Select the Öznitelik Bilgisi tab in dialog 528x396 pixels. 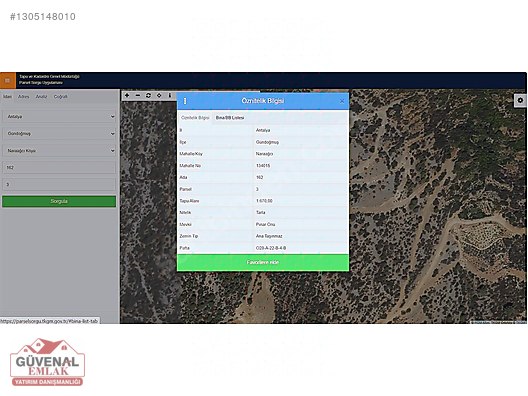point(195,118)
